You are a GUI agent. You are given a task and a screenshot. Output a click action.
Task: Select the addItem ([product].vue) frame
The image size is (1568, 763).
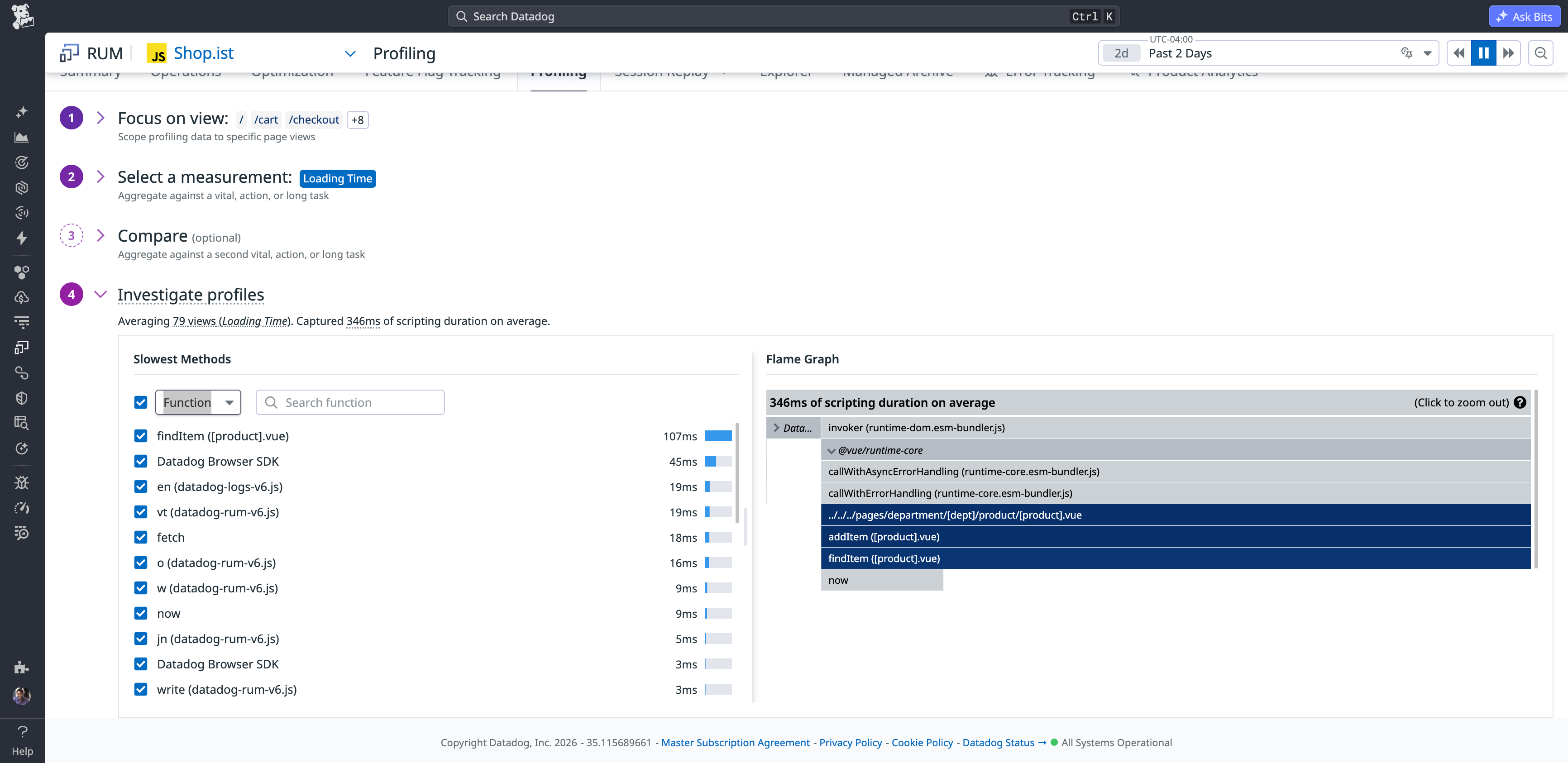(x=1176, y=537)
